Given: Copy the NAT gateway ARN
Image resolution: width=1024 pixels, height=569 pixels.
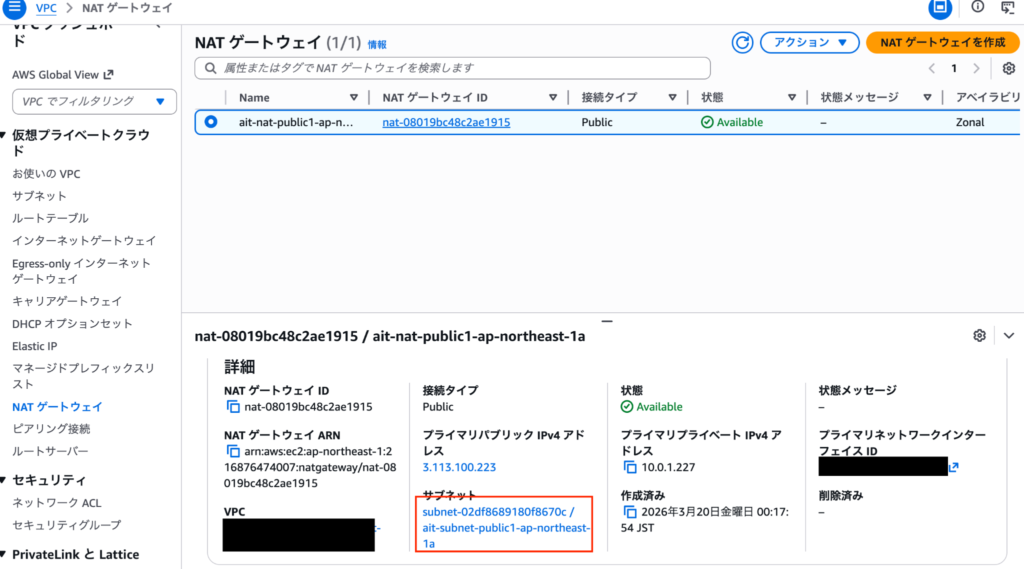Looking at the screenshot, I should (x=233, y=451).
